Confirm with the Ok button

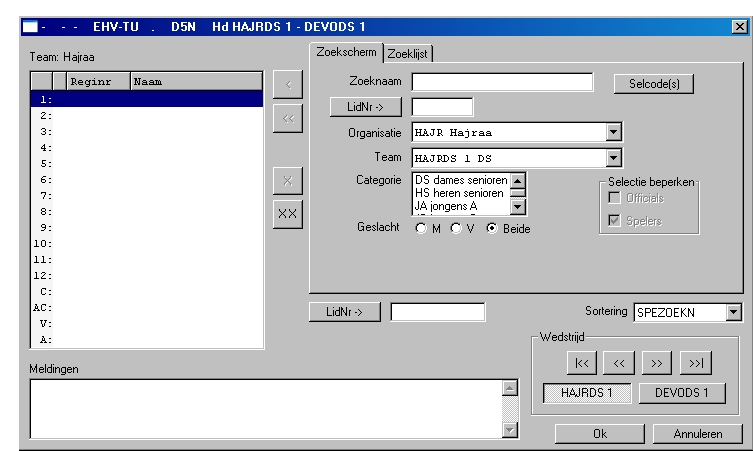click(600, 434)
